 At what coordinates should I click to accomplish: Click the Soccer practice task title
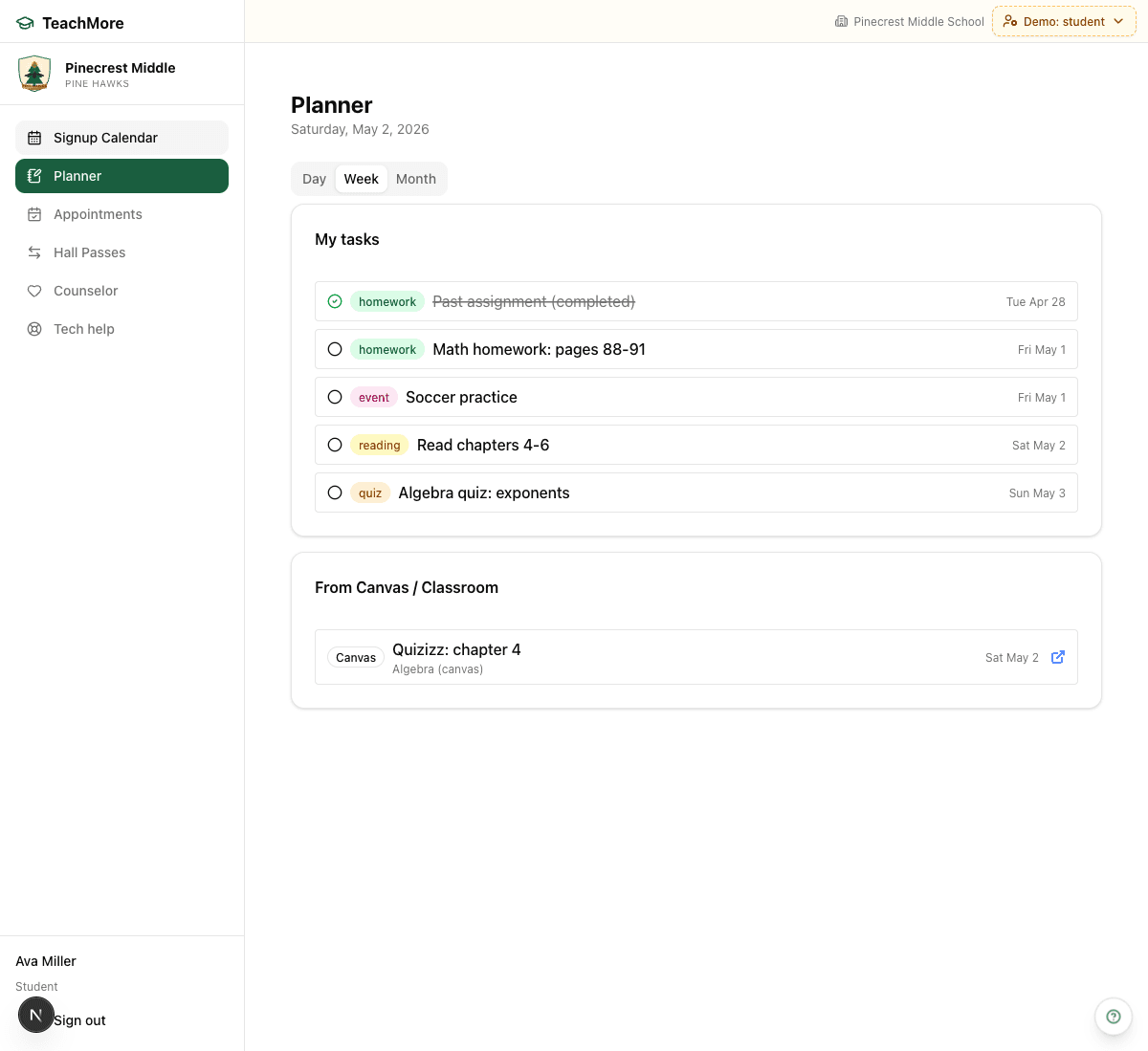(461, 397)
